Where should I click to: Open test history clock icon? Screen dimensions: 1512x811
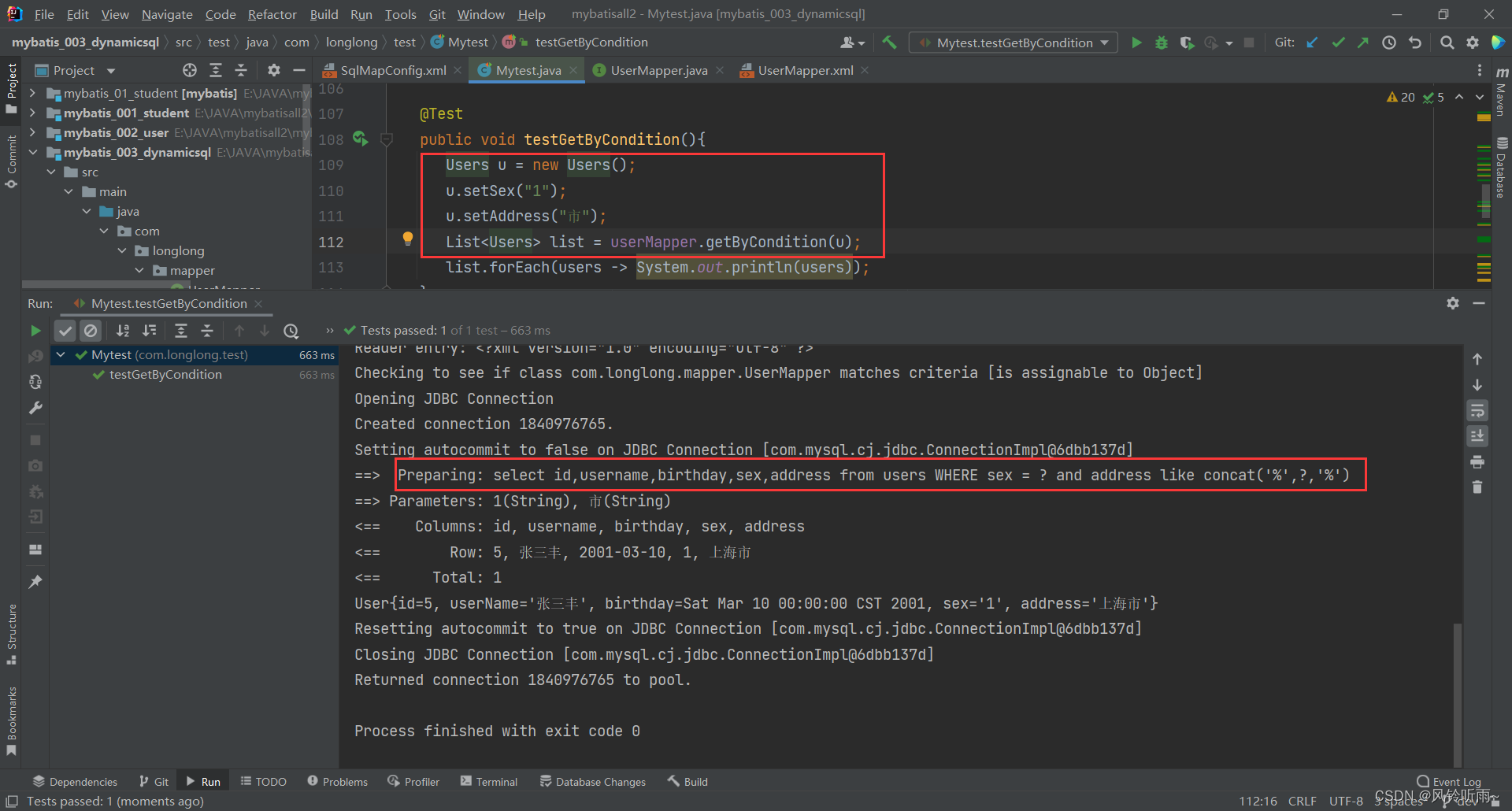[x=291, y=331]
